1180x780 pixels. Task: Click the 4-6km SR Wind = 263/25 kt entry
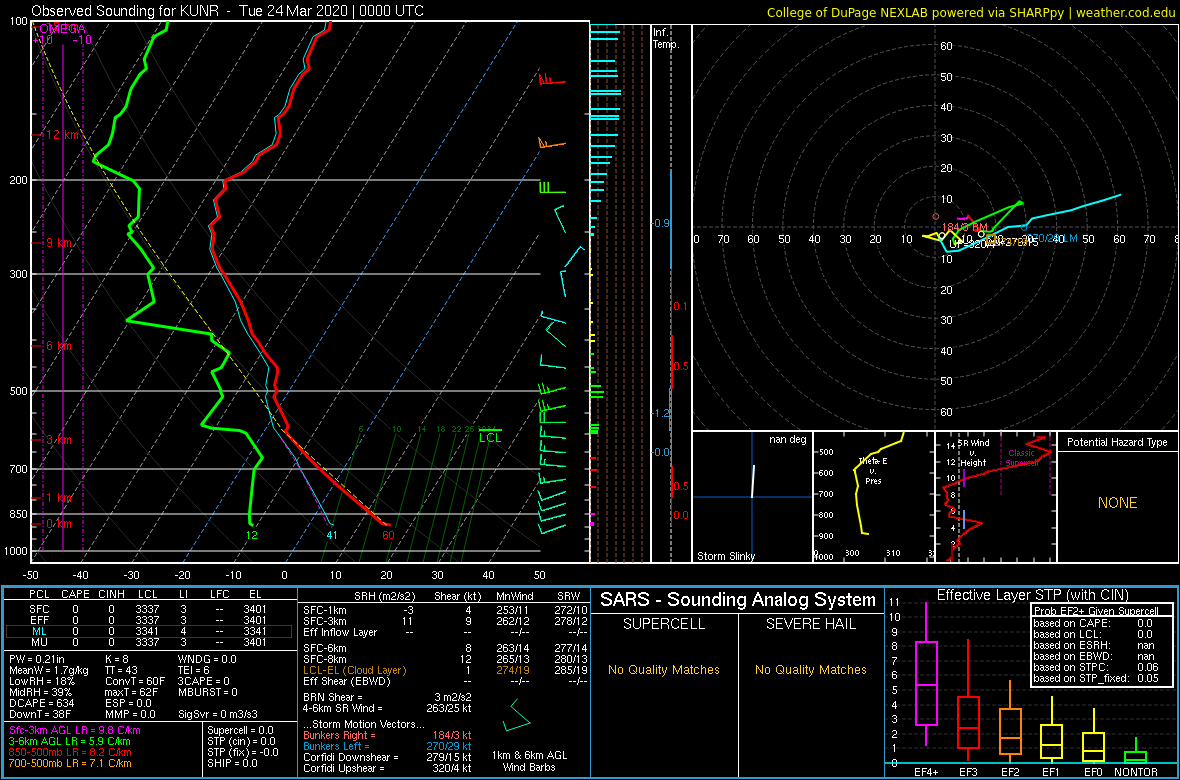(x=387, y=707)
